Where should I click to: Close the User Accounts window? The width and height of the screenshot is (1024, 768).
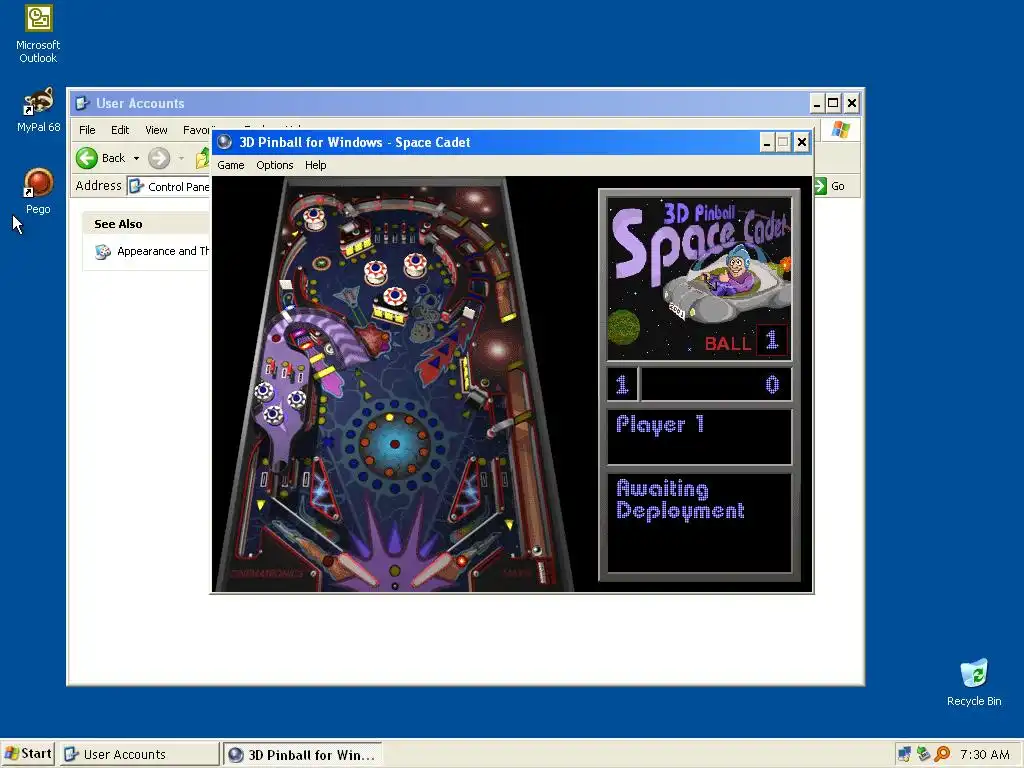coord(852,103)
